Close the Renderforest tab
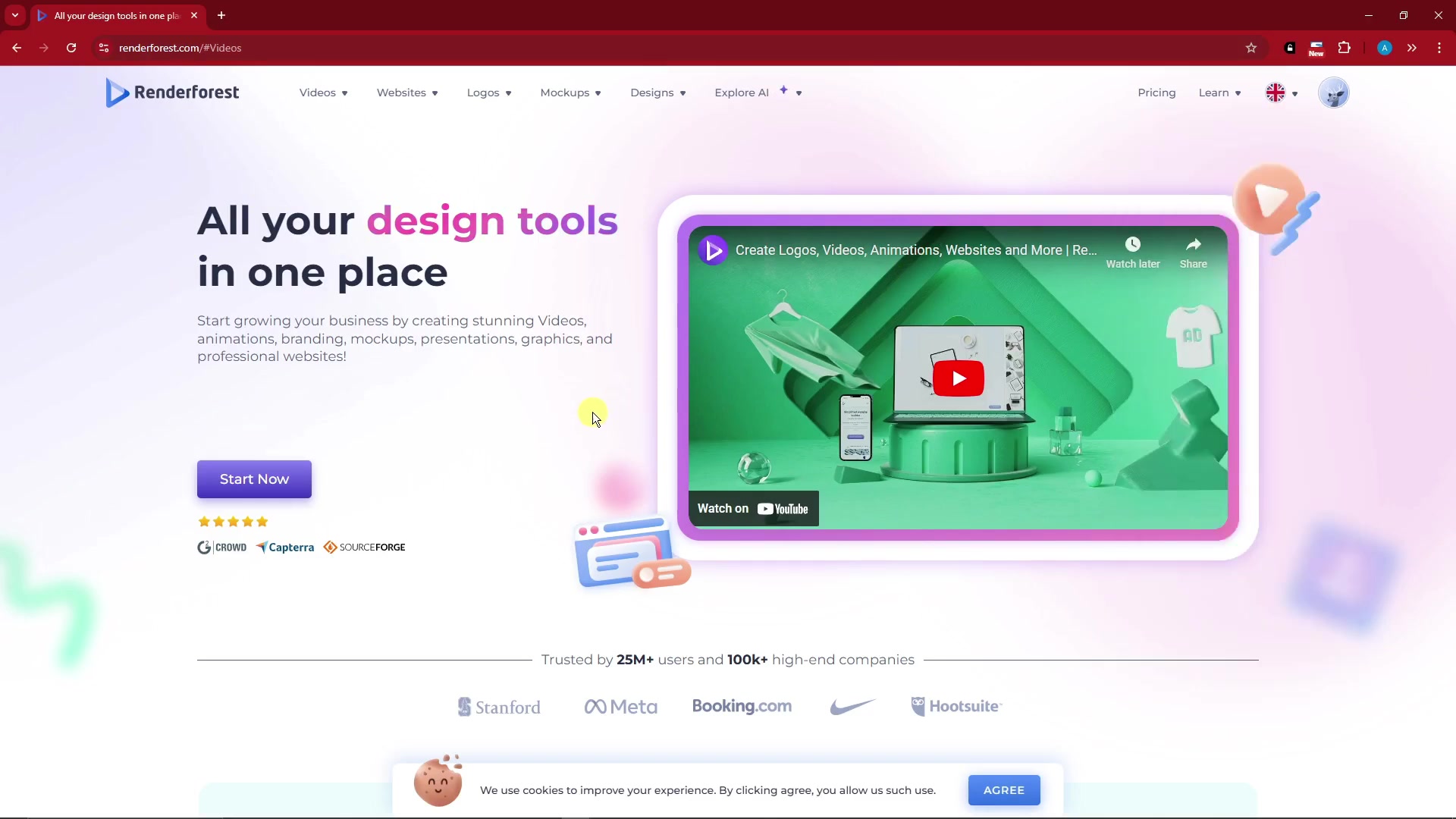Viewport: 1456px width, 819px height. [x=194, y=15]
